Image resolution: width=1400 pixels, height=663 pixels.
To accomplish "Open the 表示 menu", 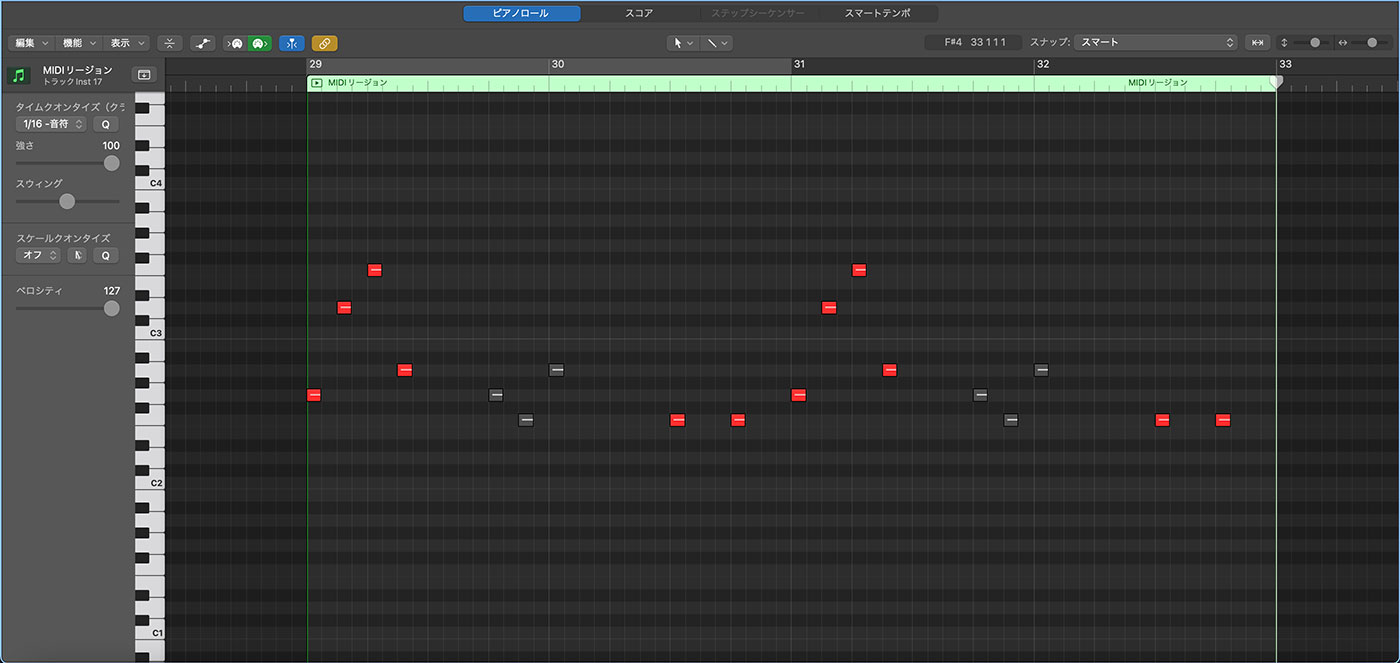I will tap(126, 43).
